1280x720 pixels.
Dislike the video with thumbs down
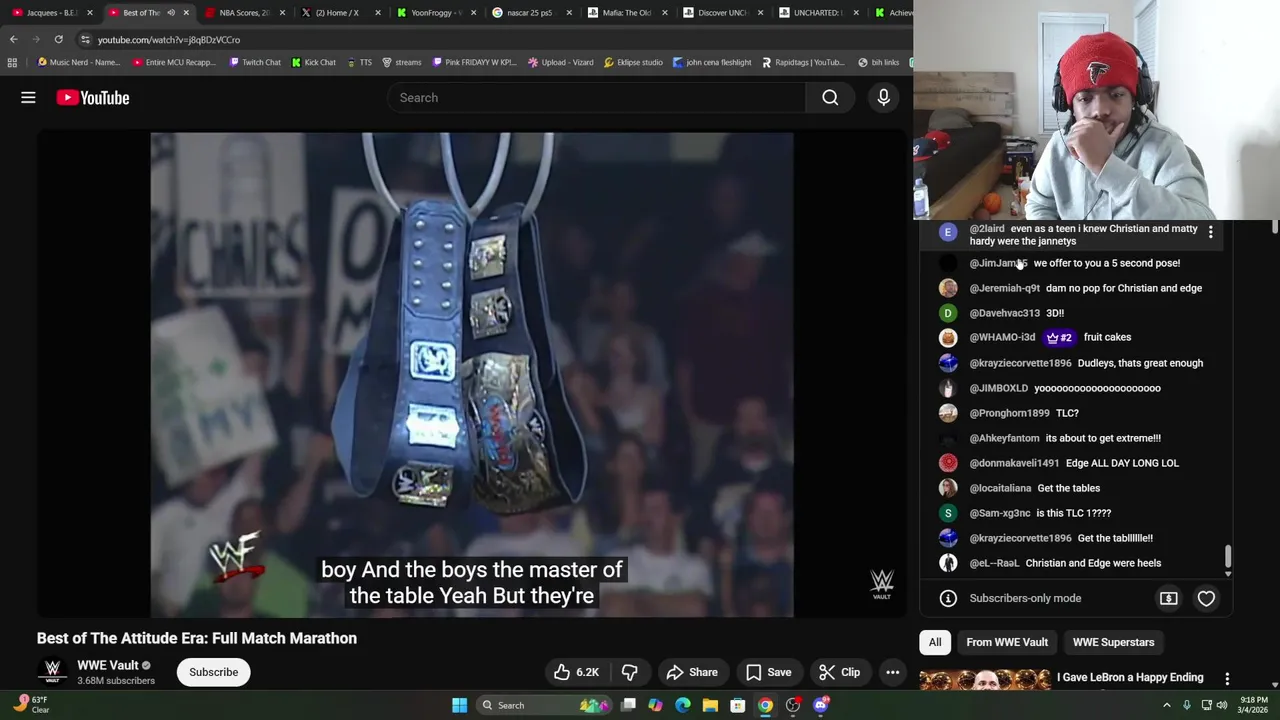click(630, 672)
